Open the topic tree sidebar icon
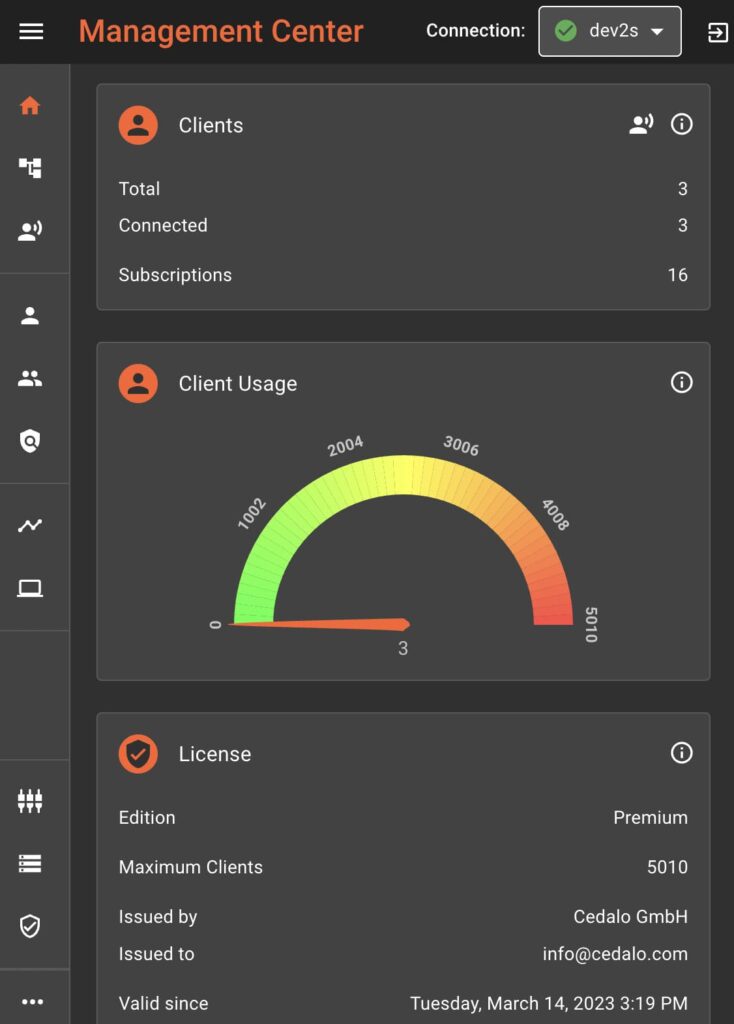Image resolution: width=734 pixels, height=1024 pixels. [30, 168]
